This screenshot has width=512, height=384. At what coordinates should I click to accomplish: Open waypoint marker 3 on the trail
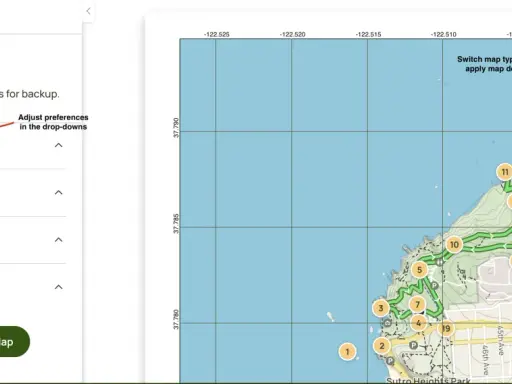tap(381, 308)
